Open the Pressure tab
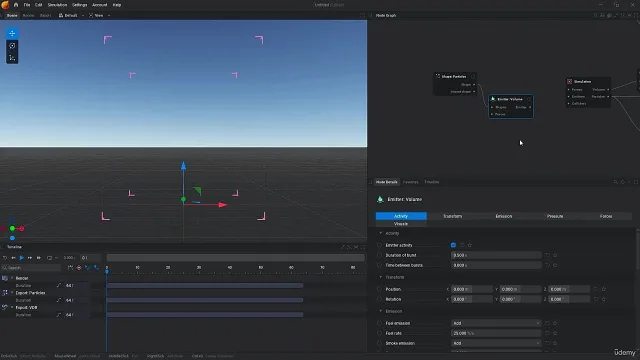Screen dimensions: 640x360 pos(555,216)
